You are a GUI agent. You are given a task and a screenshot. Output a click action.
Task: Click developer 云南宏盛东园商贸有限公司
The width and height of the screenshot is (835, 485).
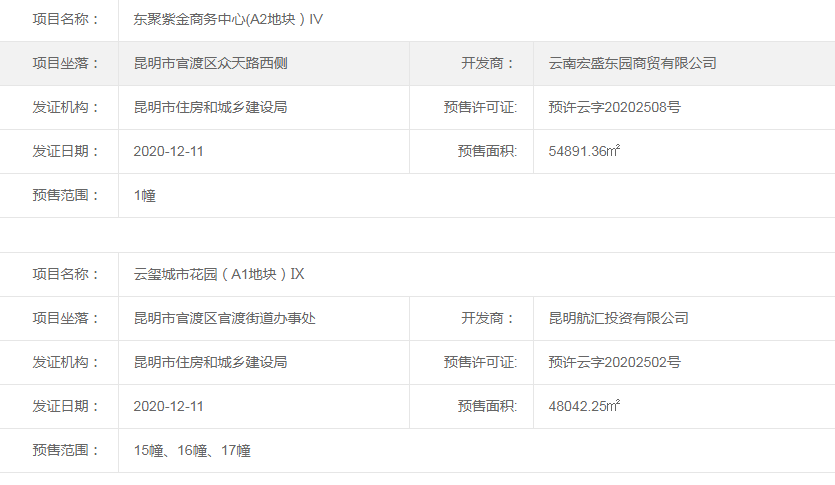tap(632, 63)
